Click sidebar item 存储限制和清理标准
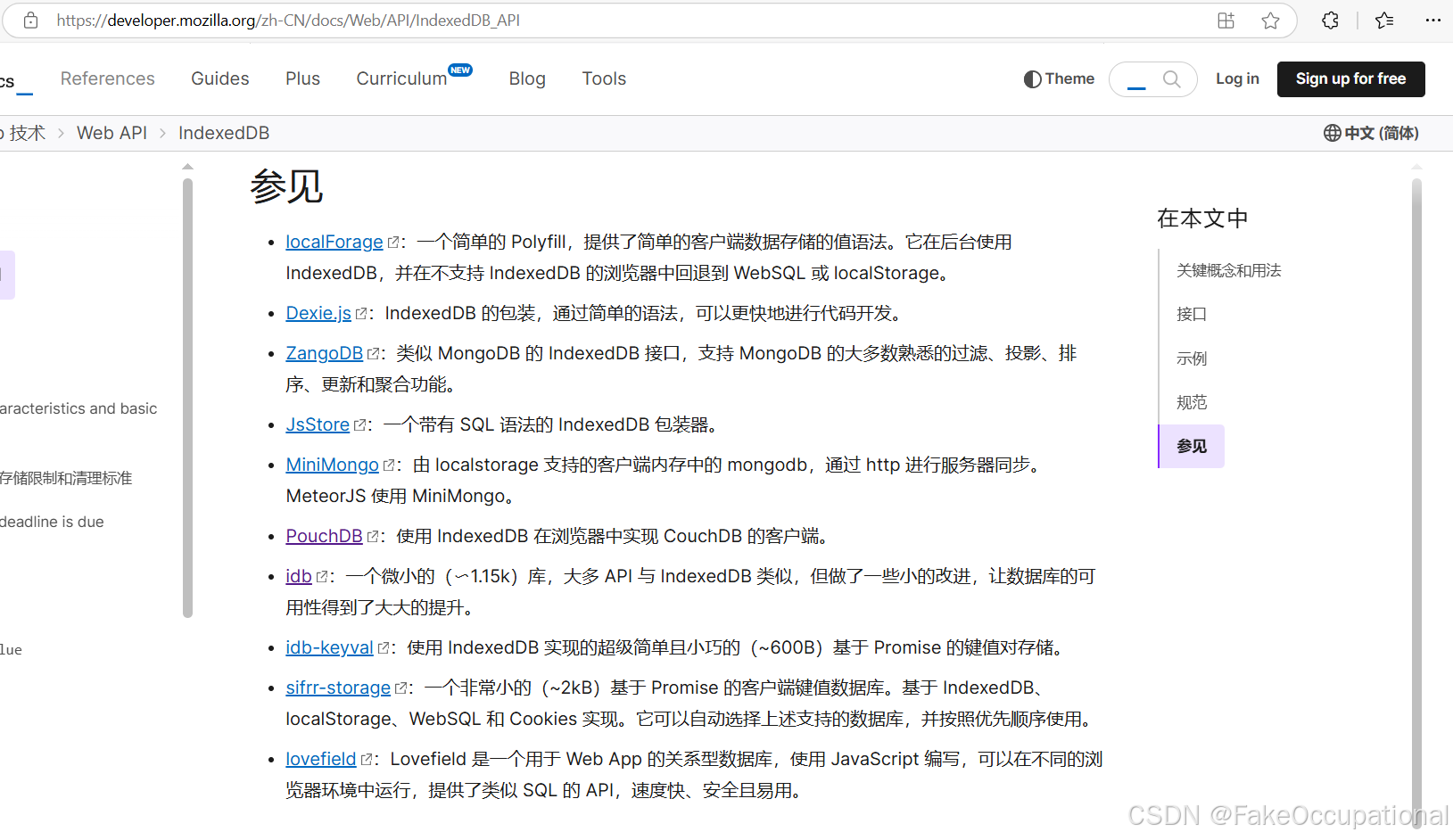Viewport: 1453px width, 840px height. 66,478
